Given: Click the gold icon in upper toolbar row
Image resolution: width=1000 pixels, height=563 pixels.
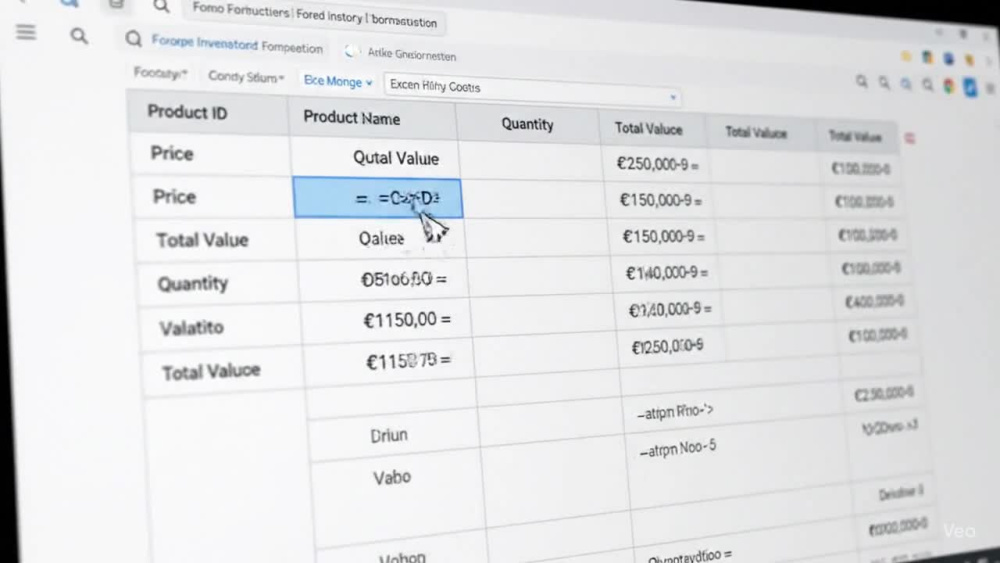Looking at the screenshot, I should [969, 61].
